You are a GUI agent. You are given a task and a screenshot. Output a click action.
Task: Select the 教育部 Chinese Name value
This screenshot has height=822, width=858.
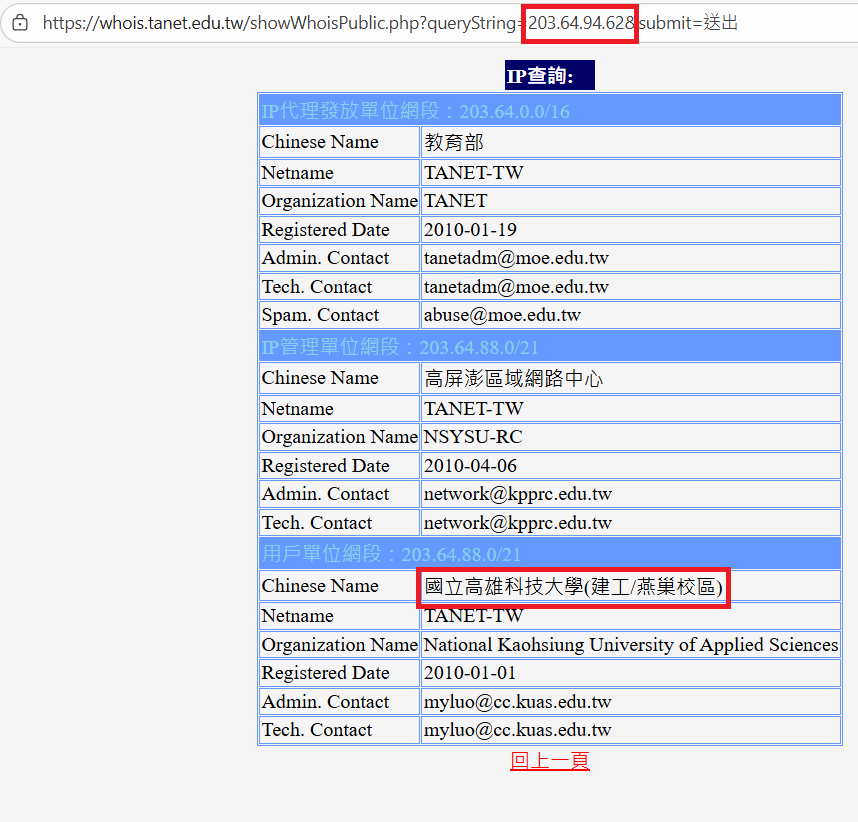point(454,142)
